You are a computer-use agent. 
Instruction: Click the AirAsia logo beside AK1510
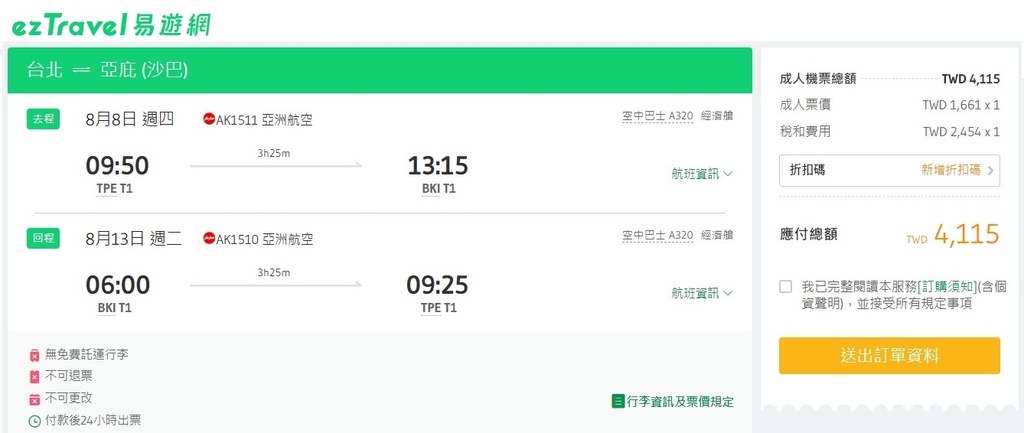(x=209, y=238)
